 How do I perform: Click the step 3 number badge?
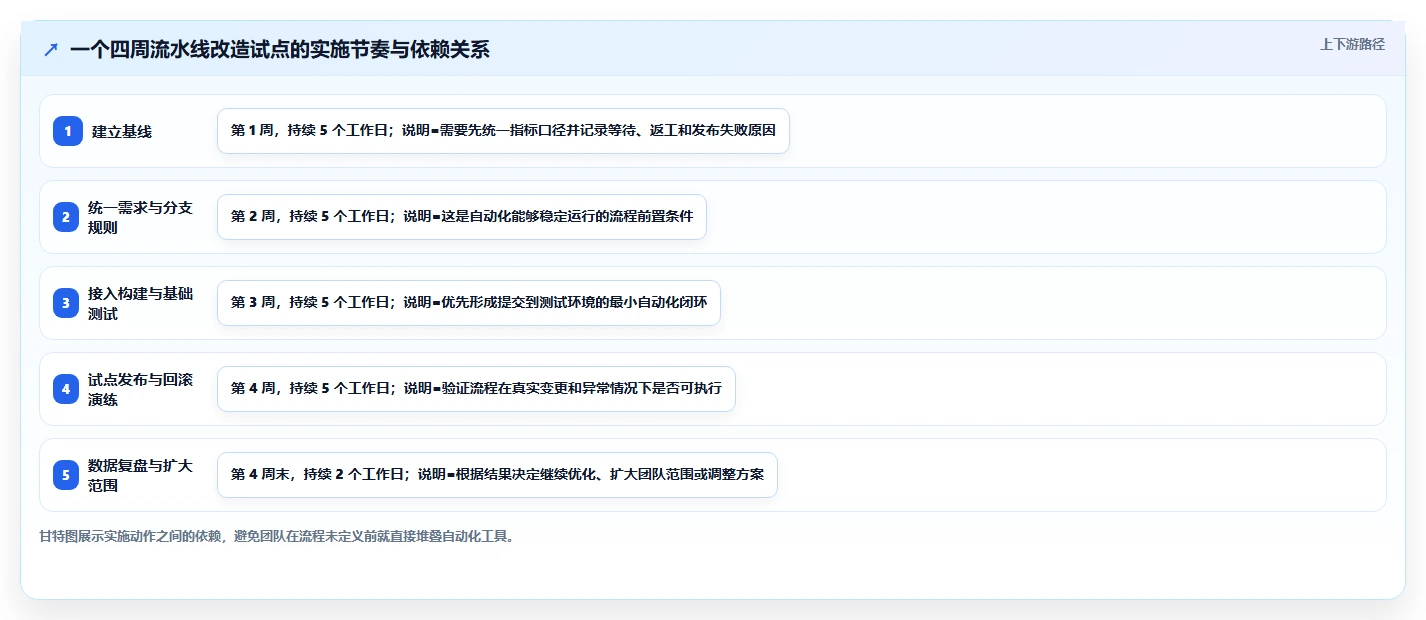65,303
